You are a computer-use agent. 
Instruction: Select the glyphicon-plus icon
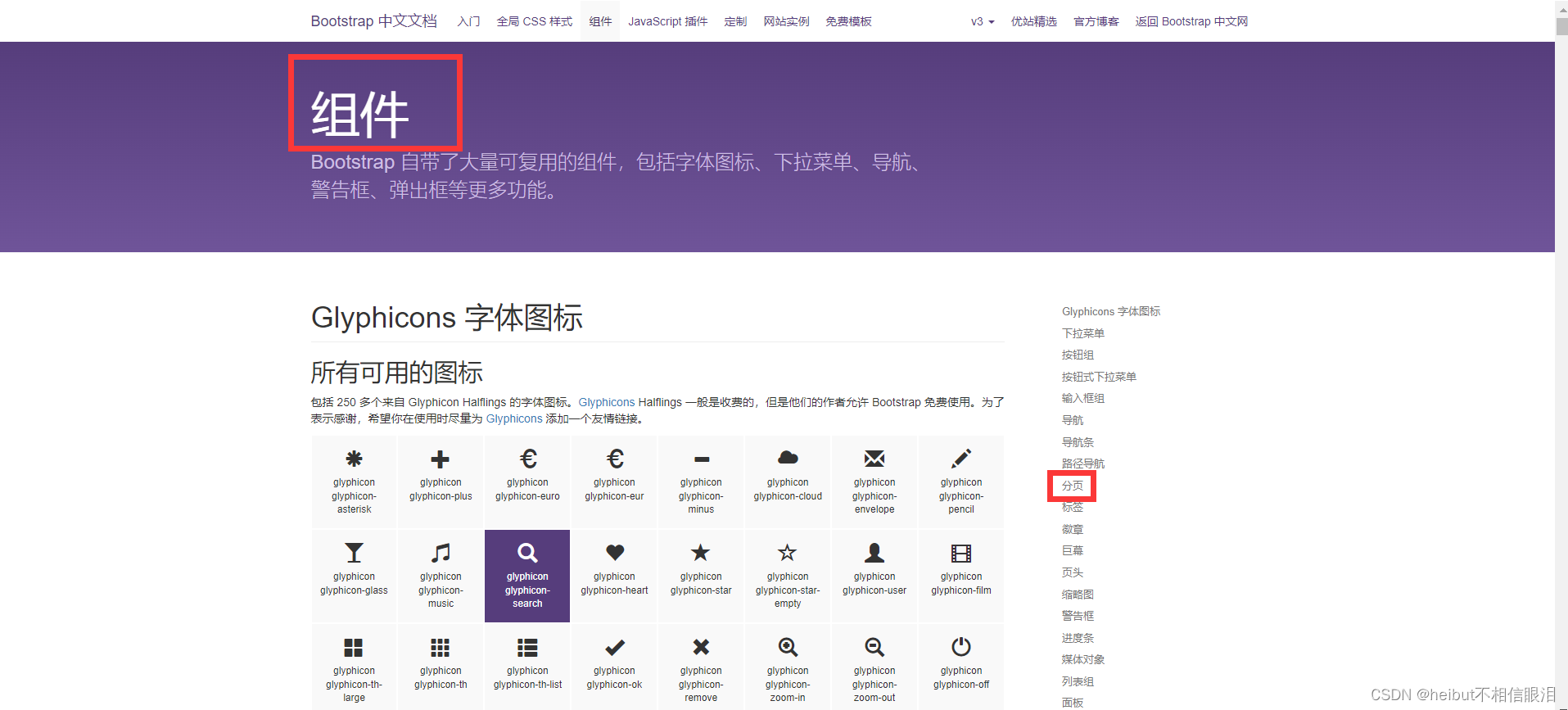441,459
